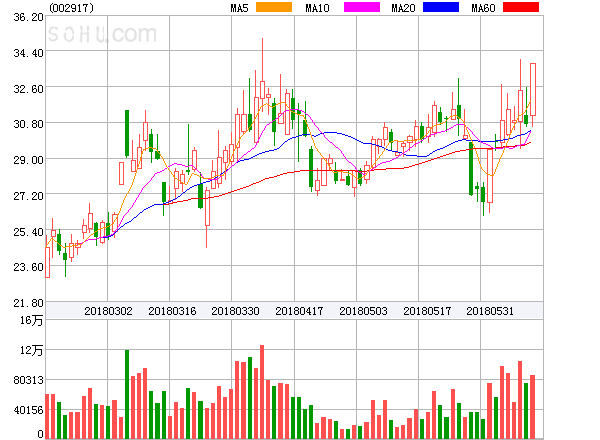Image resolution: width=600 pixels, height=440 pixels.
Task: Click the 27.20 price axis label
Action: pyautogui.click(x=28, y=196)
